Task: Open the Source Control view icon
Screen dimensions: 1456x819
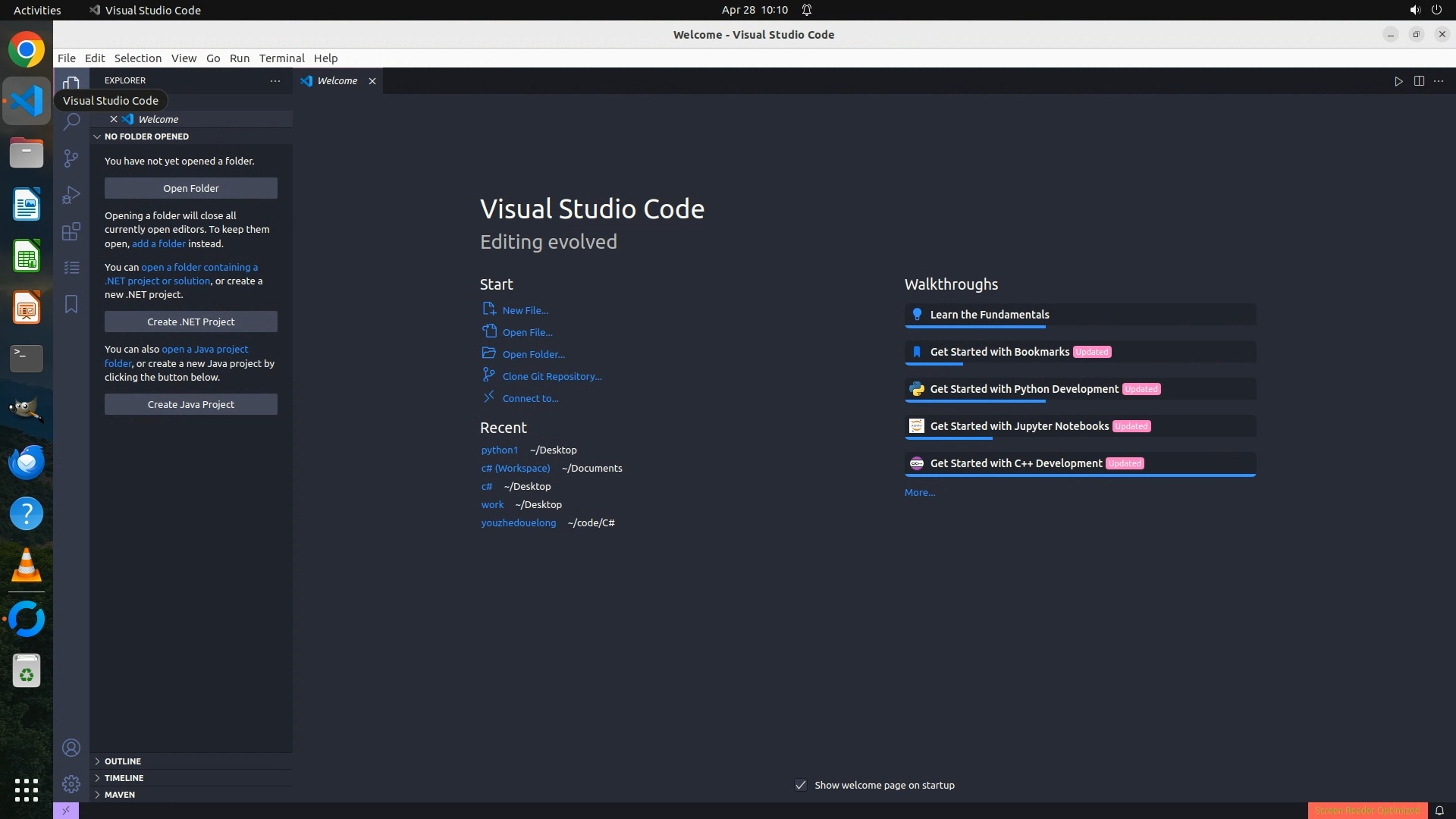Action: coord(71,158)
